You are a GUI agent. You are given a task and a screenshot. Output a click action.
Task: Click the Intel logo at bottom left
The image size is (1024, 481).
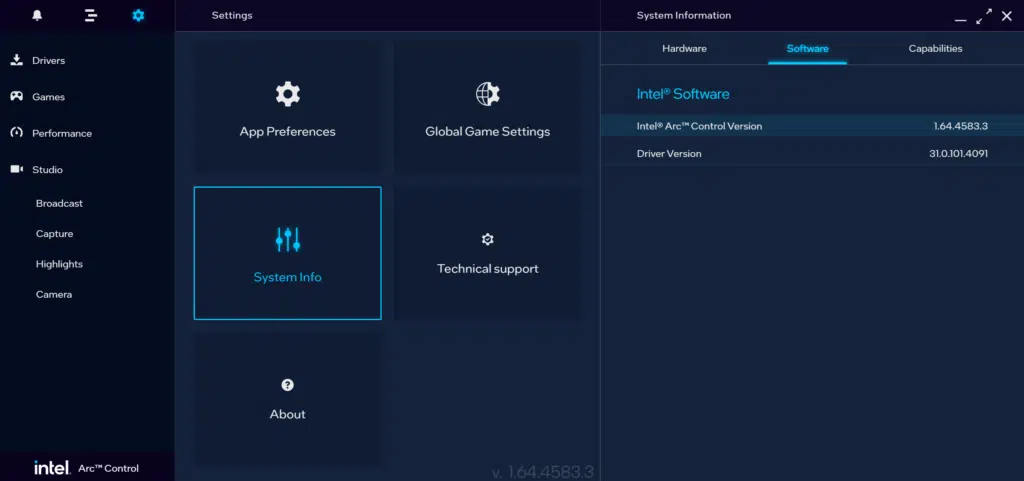52,468
